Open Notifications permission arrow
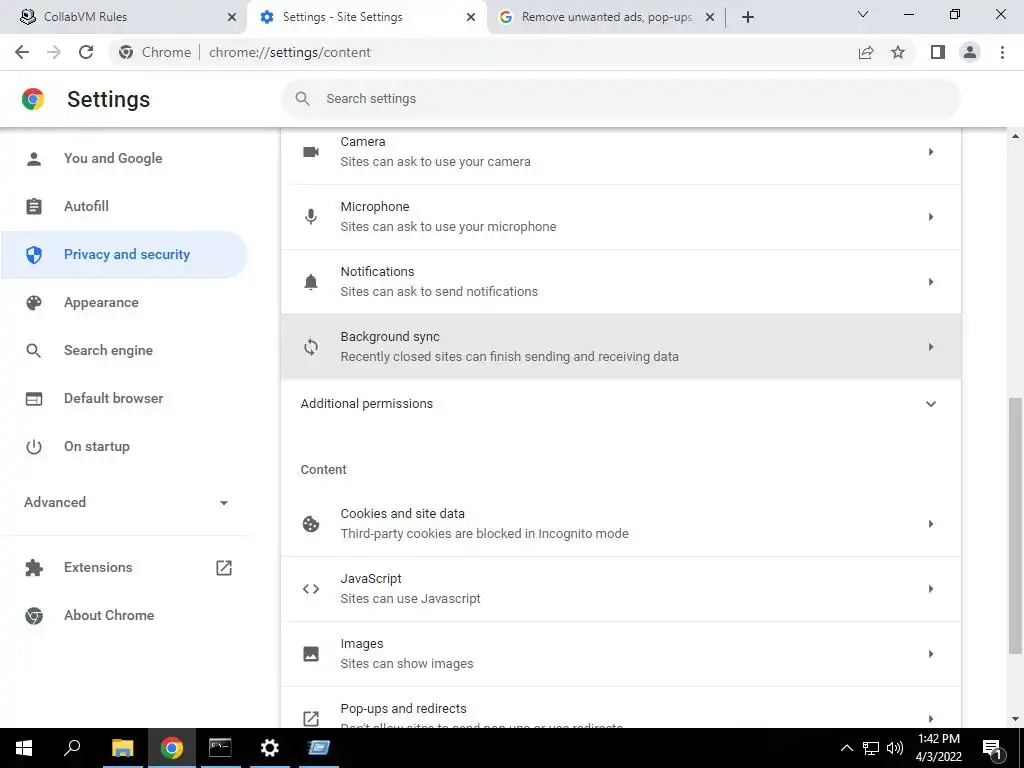The width and height of the screenshot is (1024, 768). pyautogui.click(x=931, y=282)
